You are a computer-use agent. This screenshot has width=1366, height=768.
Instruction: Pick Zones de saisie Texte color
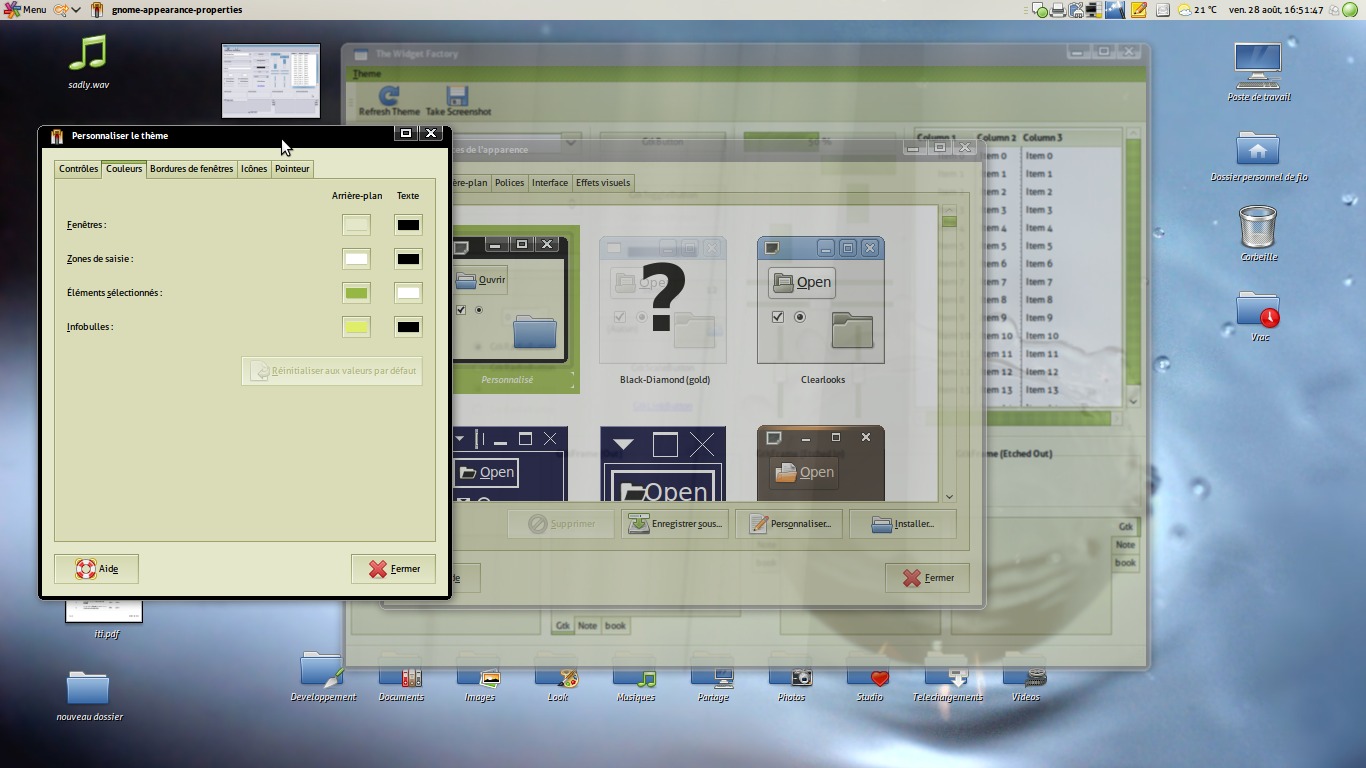pyautogui.click(x=408, y=259)
